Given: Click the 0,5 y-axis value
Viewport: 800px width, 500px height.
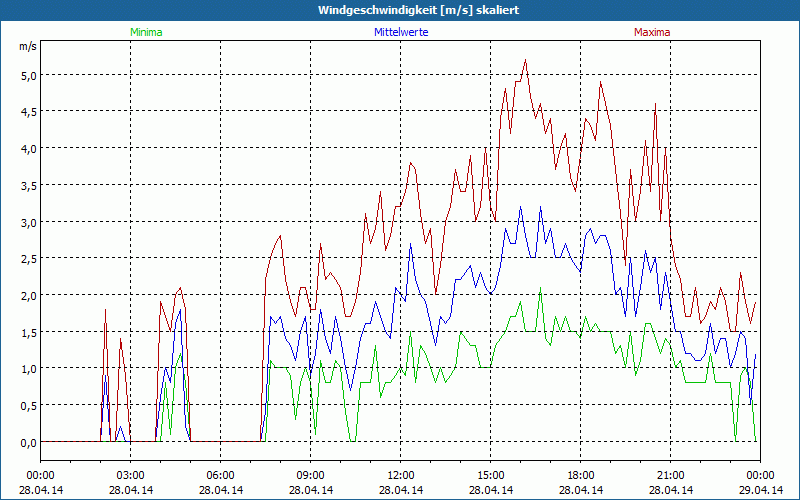Looking at the screenshot, I should coord(29,406).
